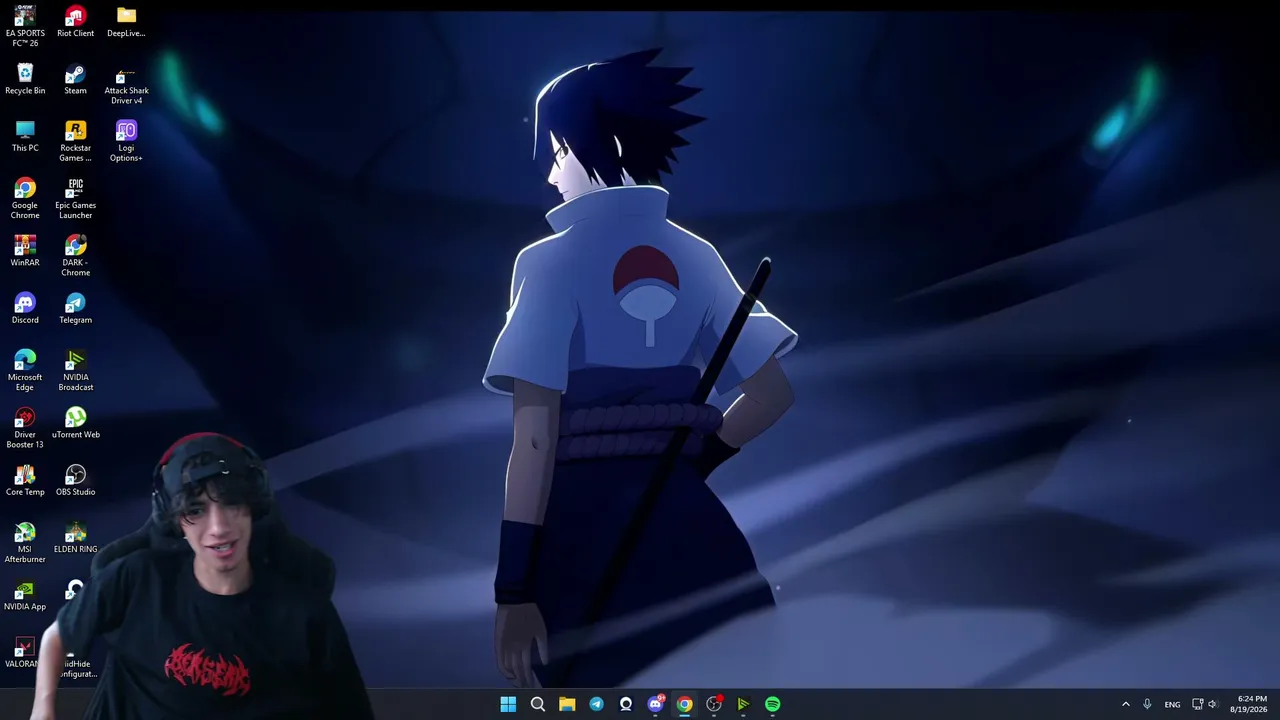This screenshot has width=1280, height=720.
Task: Show hidden system tray icons
Action: (1125, 704)
